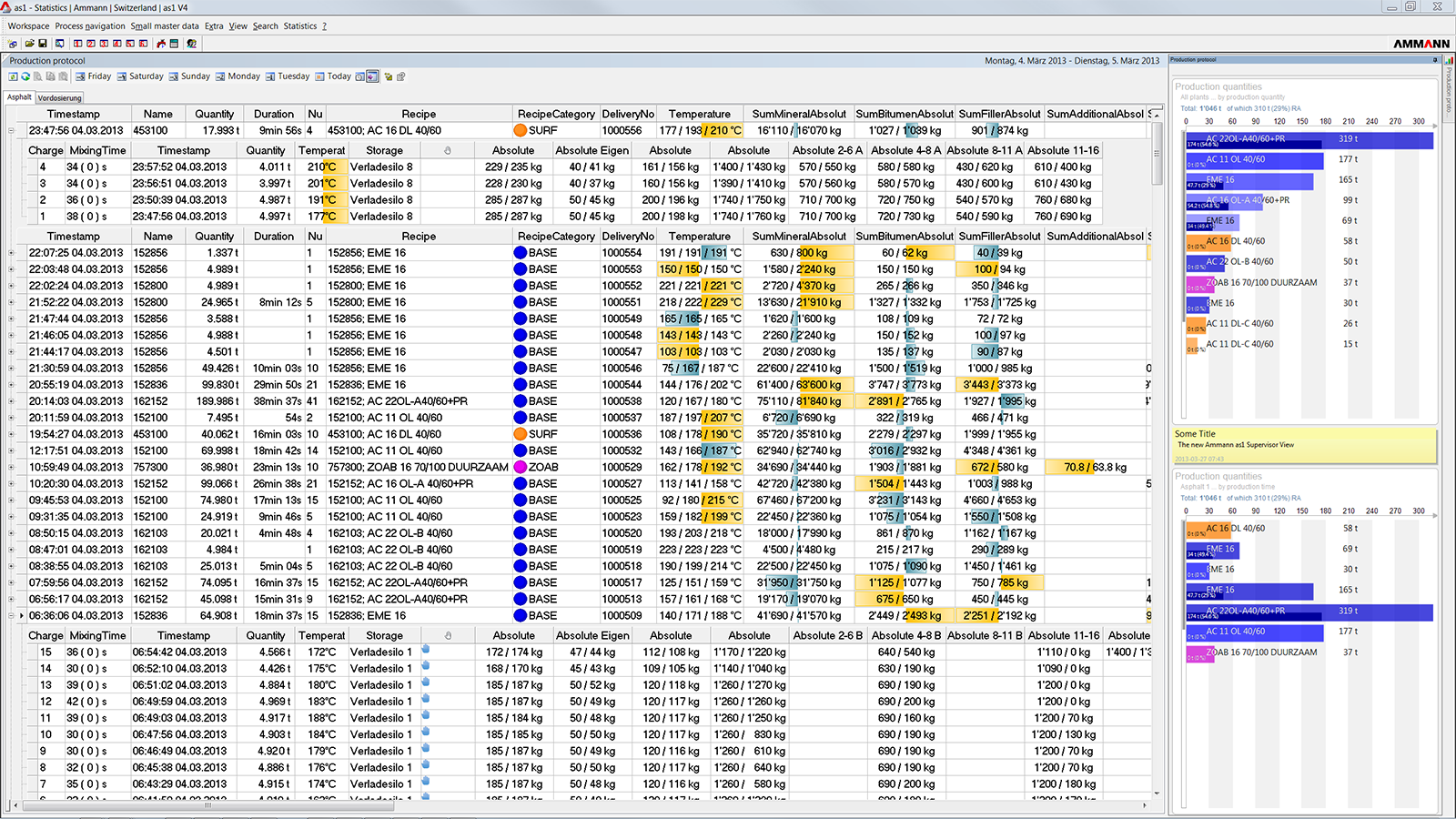The width and height of the screenshot is (1456, 819).
Task: Switch to workspace layout number 3 icon
Action: click(104, 44)
